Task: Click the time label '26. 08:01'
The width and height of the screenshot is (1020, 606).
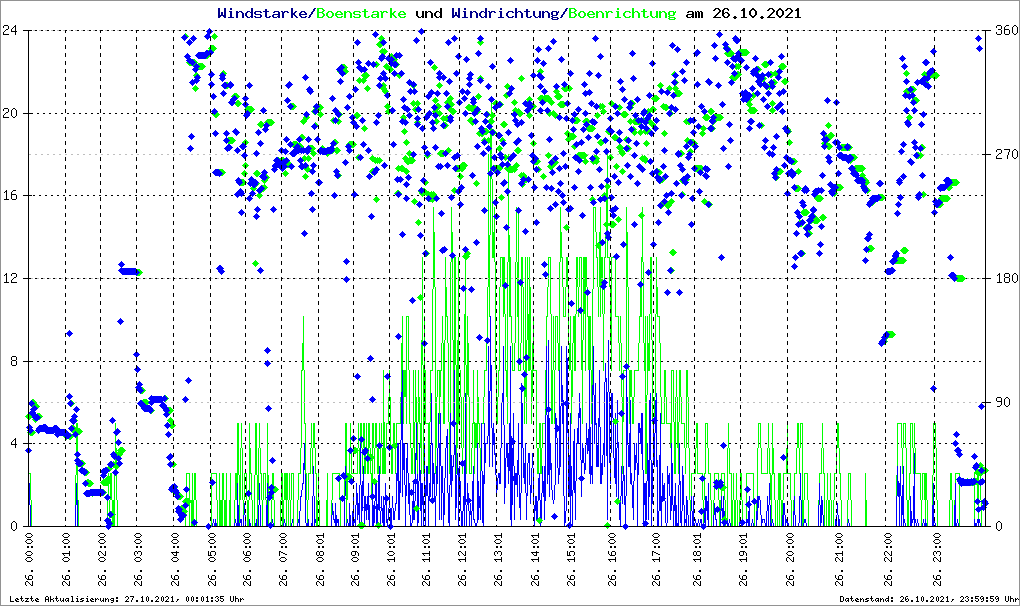Action: point(319,559)
